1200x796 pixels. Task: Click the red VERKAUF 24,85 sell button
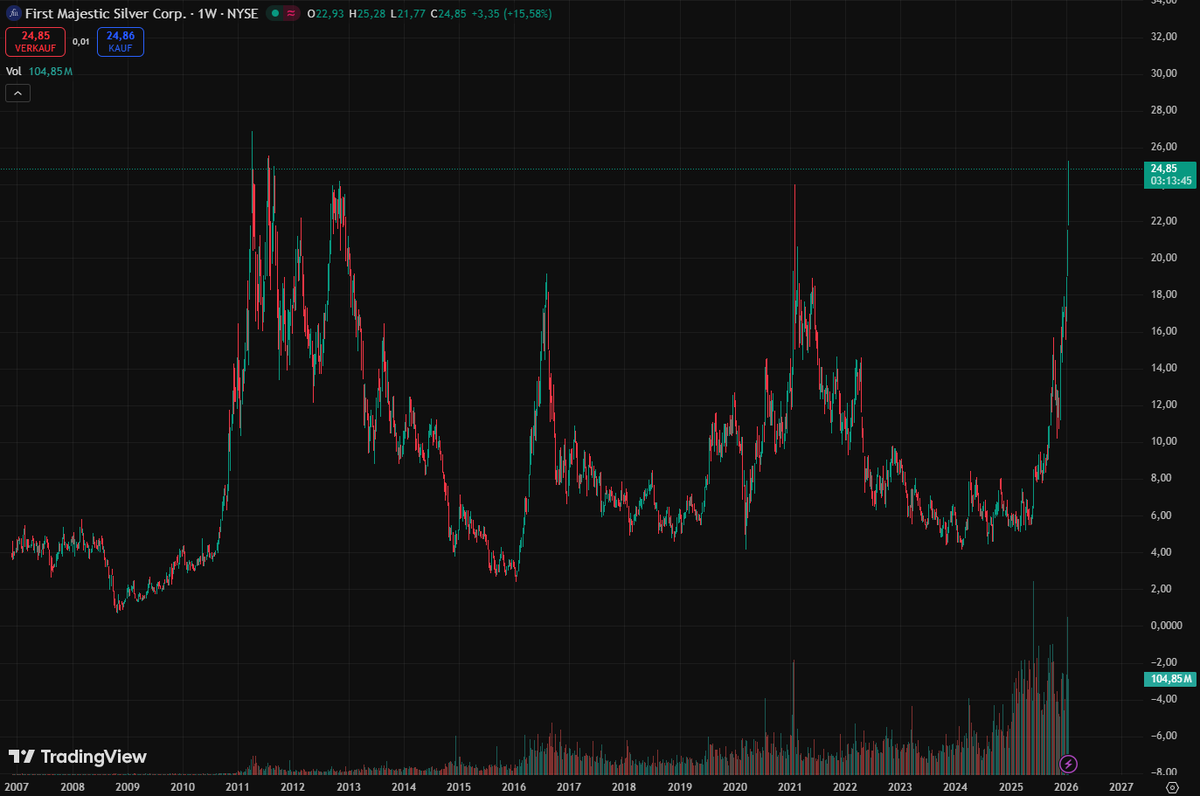pos(36,42)
